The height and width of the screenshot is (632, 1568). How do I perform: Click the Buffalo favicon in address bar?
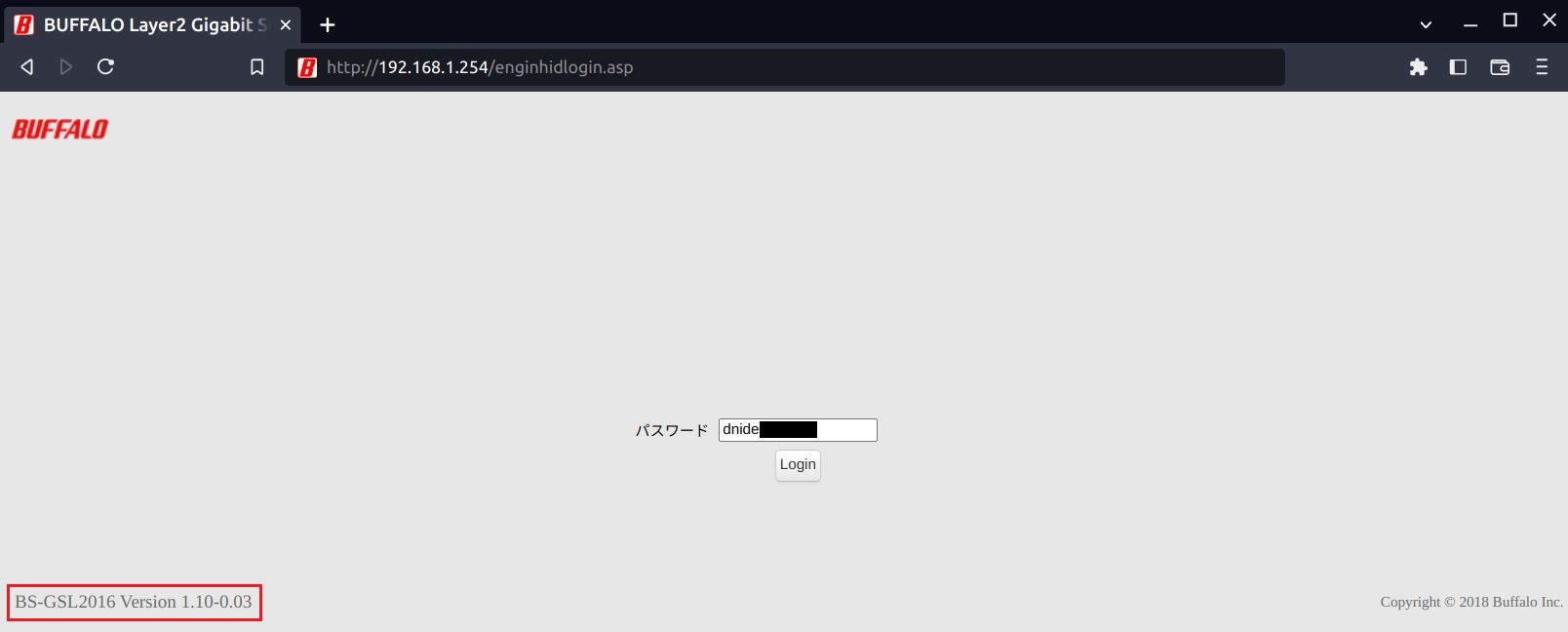click(307, 67)
